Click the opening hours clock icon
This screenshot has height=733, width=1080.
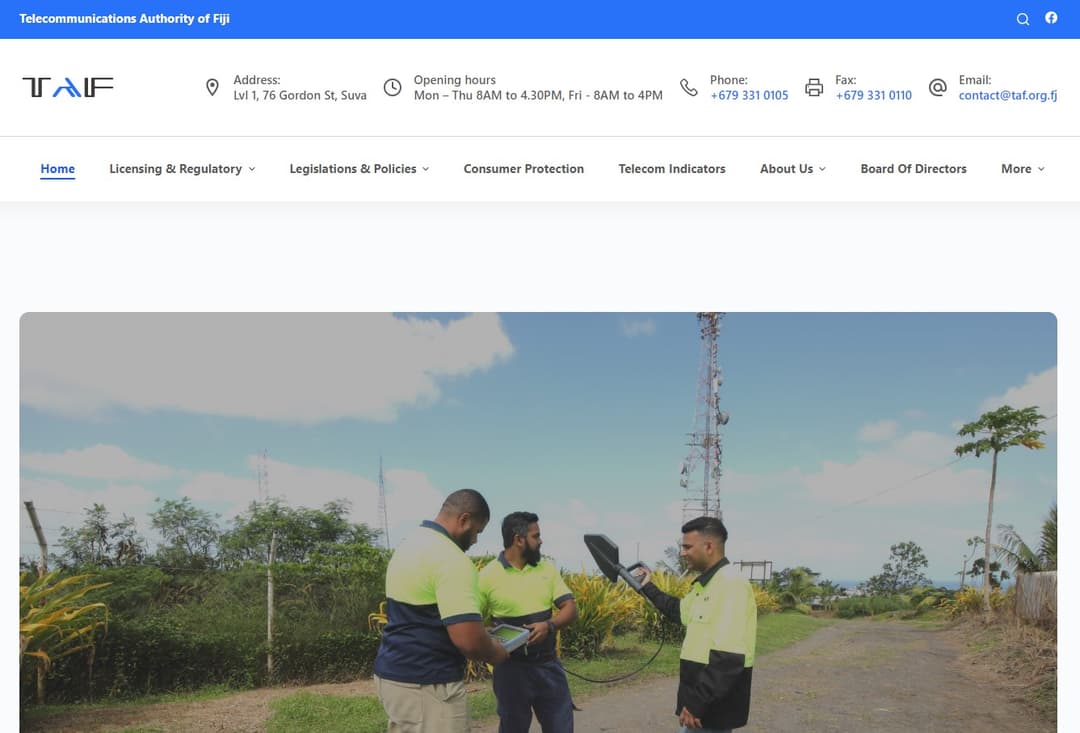pos(393,88)
